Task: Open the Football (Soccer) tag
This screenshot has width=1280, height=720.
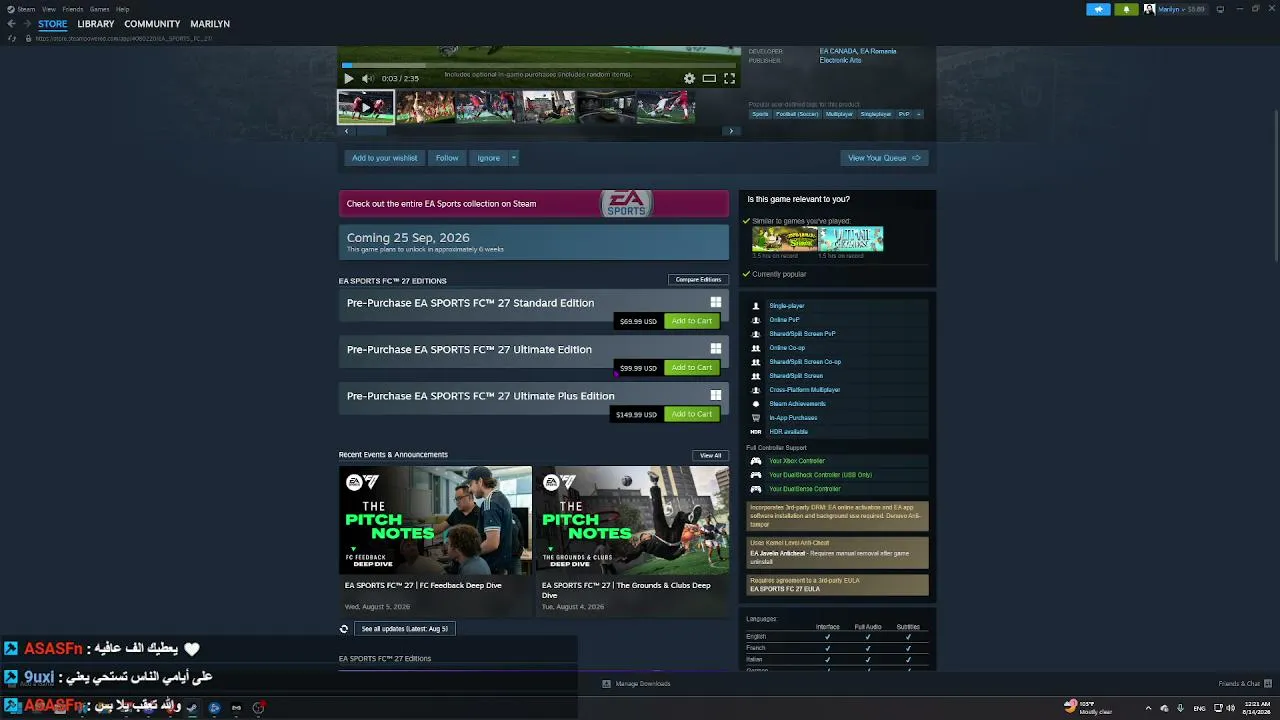Action: click(797, 114)
